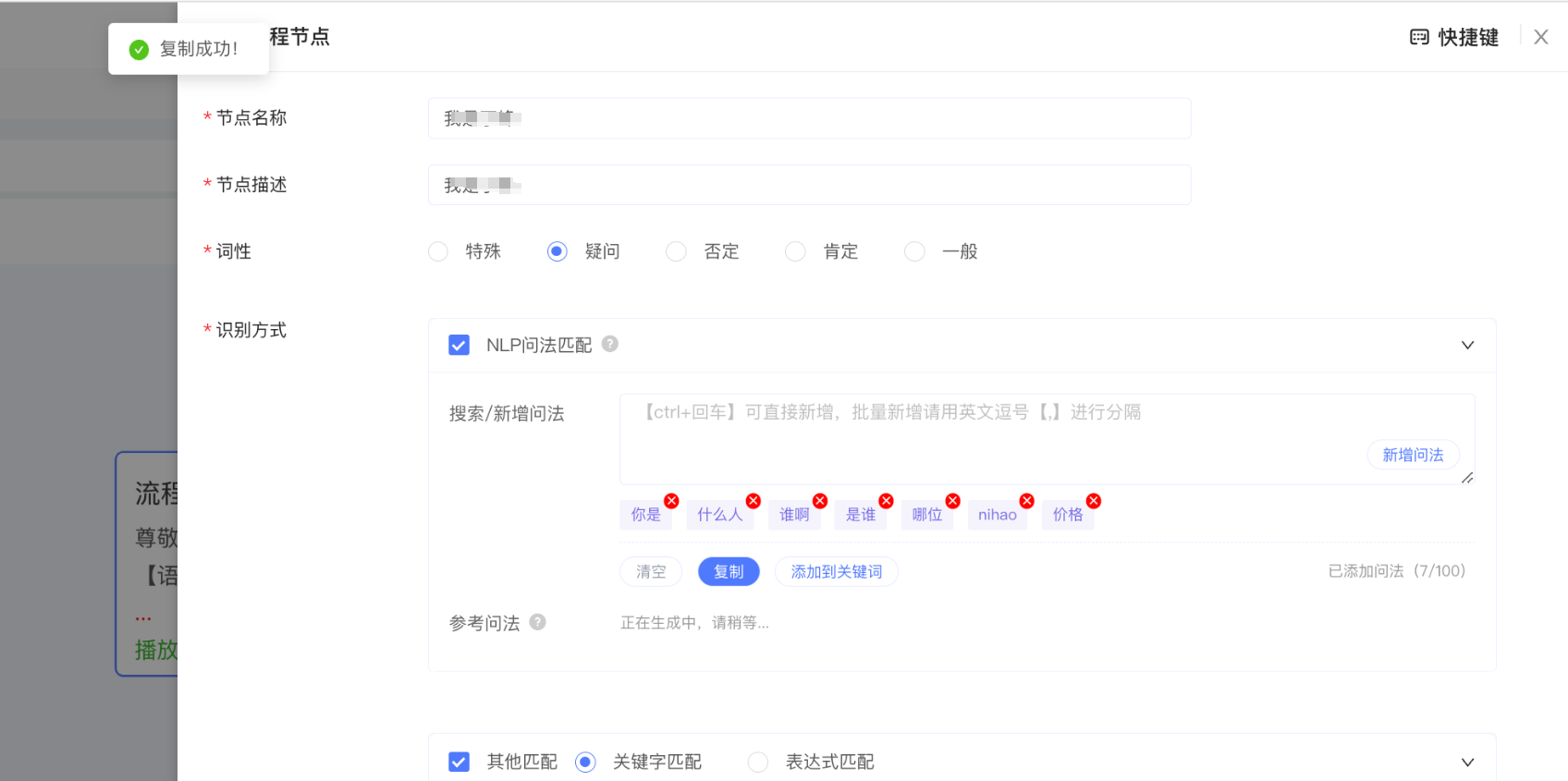The width and height of the screenshot is (1568, 781).
Task: Choose the 表达式匹配 radio button
Action: 758,762
